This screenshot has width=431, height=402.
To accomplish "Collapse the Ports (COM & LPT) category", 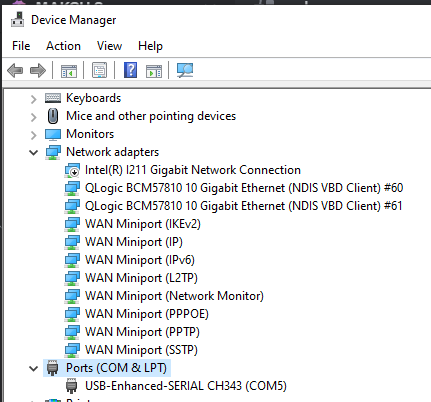I will pyautogui.click(x=33, y=368).
